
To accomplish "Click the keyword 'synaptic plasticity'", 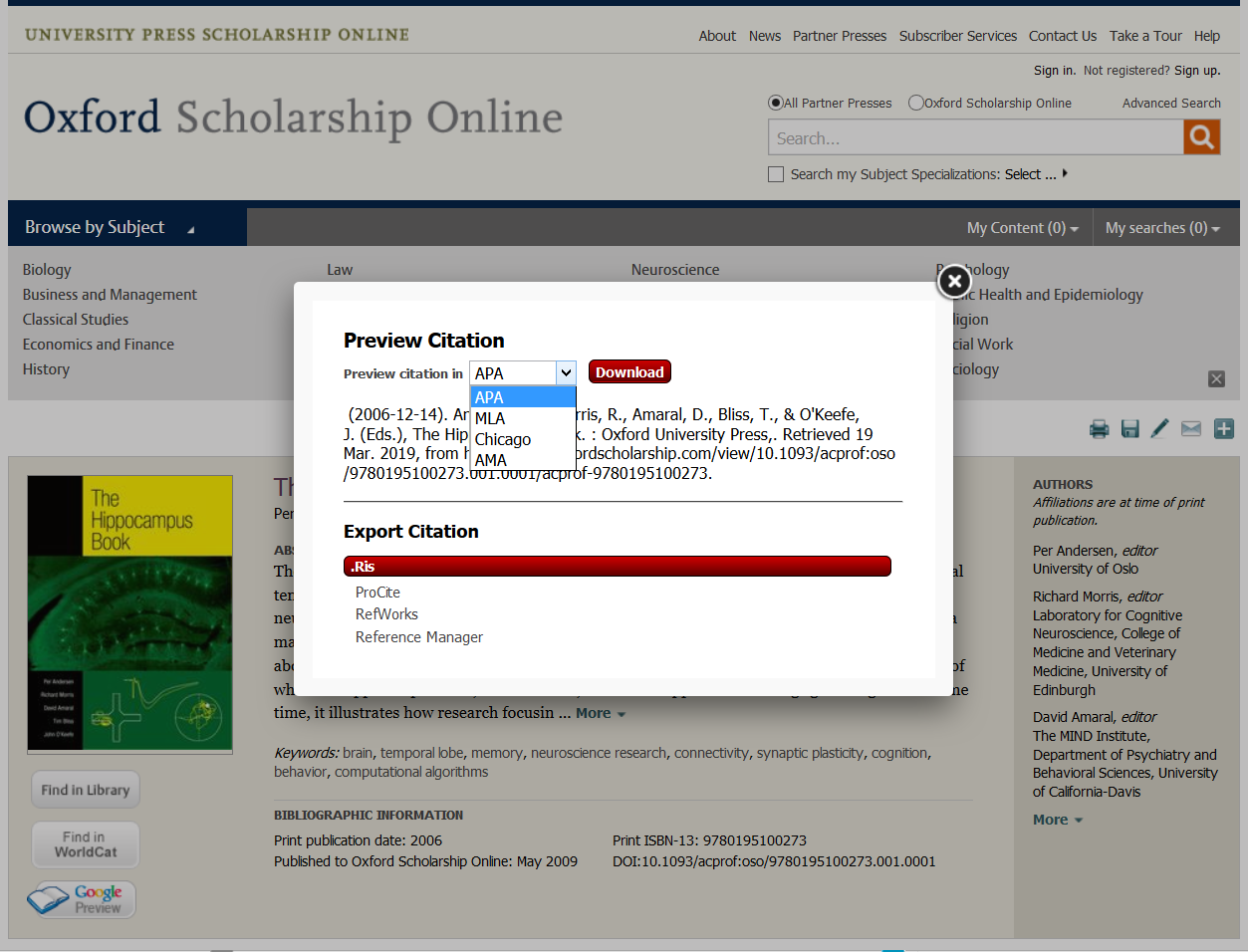I will (810, 753).
